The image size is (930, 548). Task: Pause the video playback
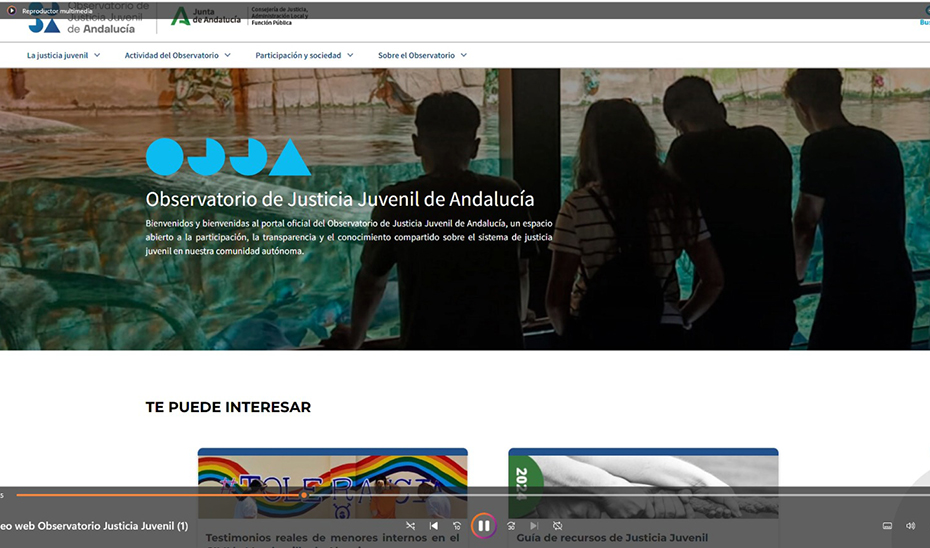tap(483, 526)
